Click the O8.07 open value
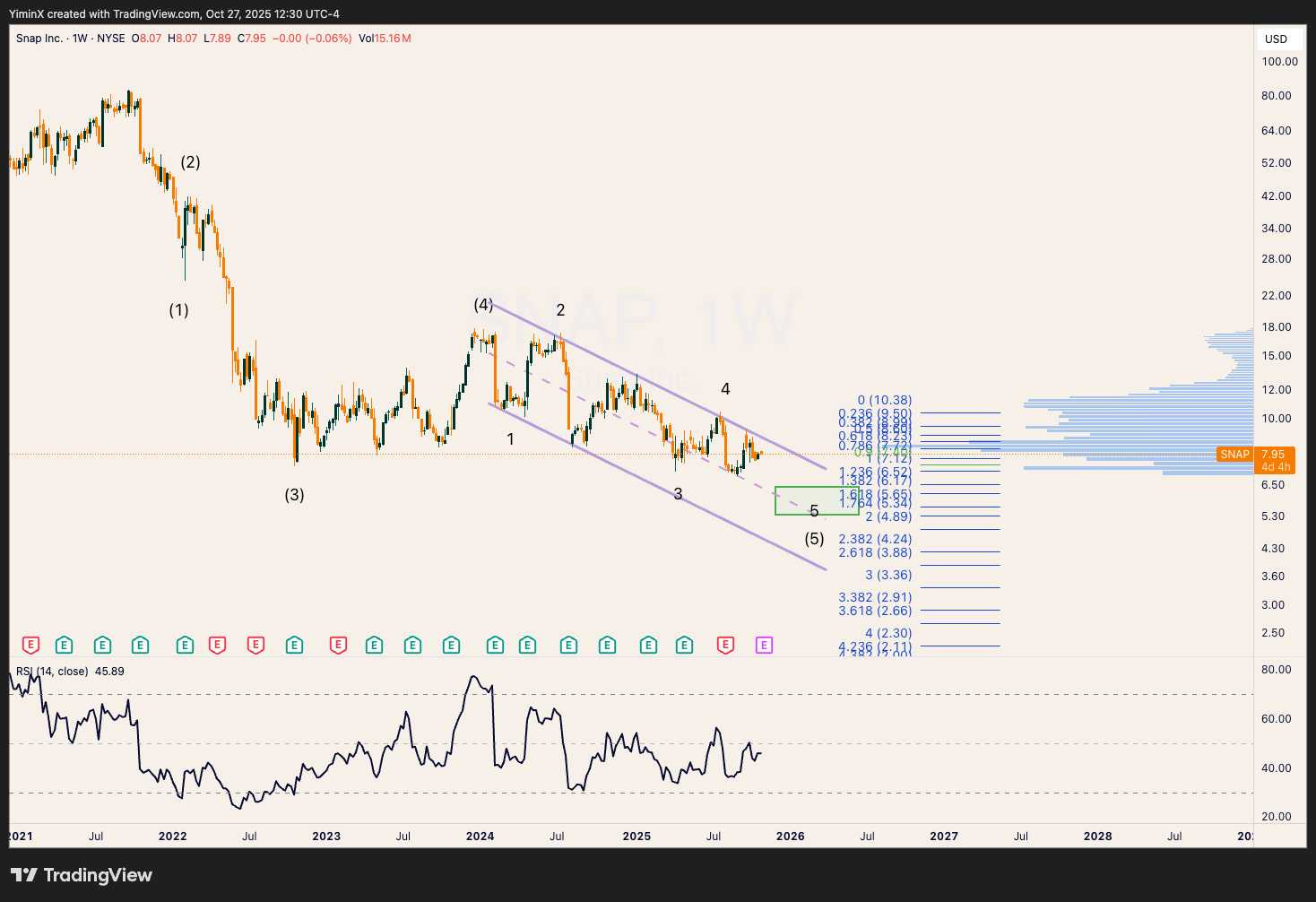The image size is (1316, 902). coord(147,39)
